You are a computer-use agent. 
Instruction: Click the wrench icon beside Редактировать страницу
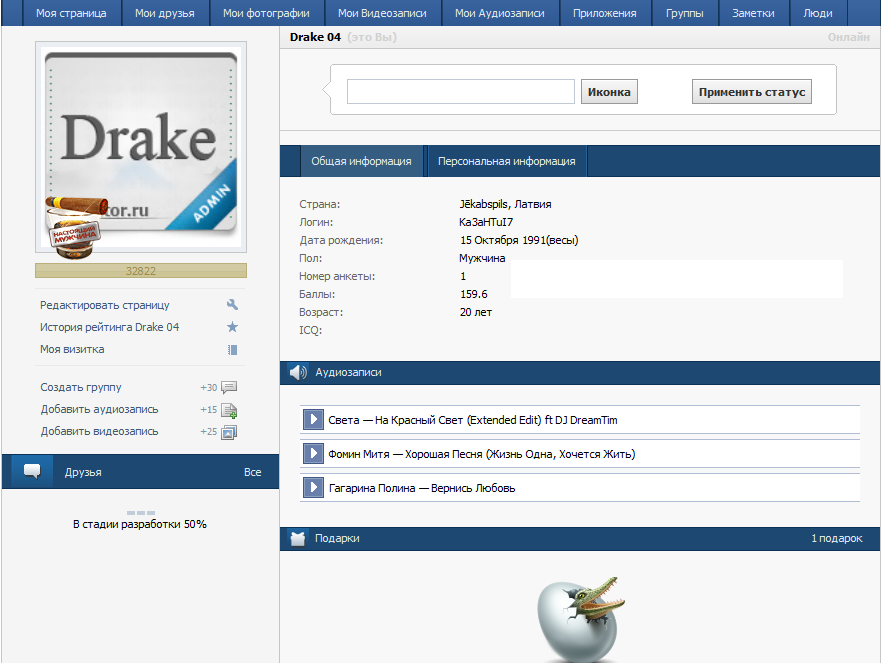click(x=232, y=305)
